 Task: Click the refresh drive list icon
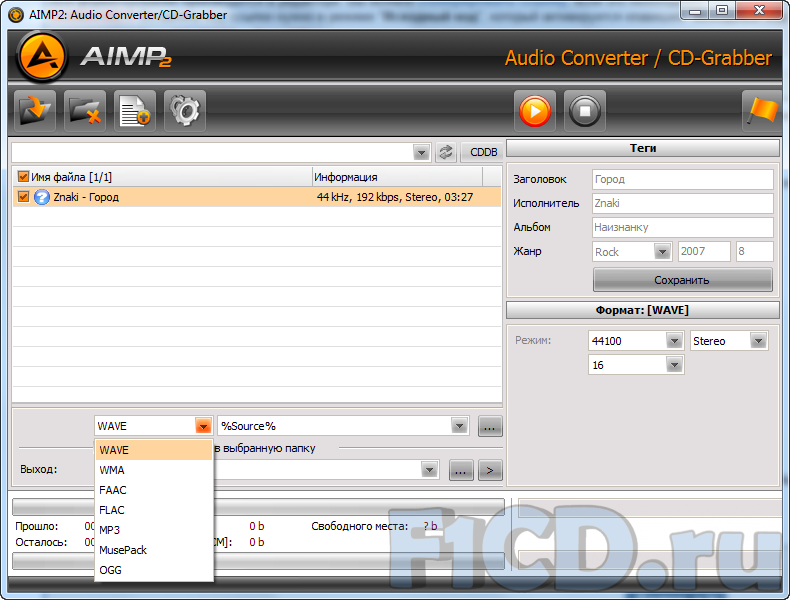[446, 152]
